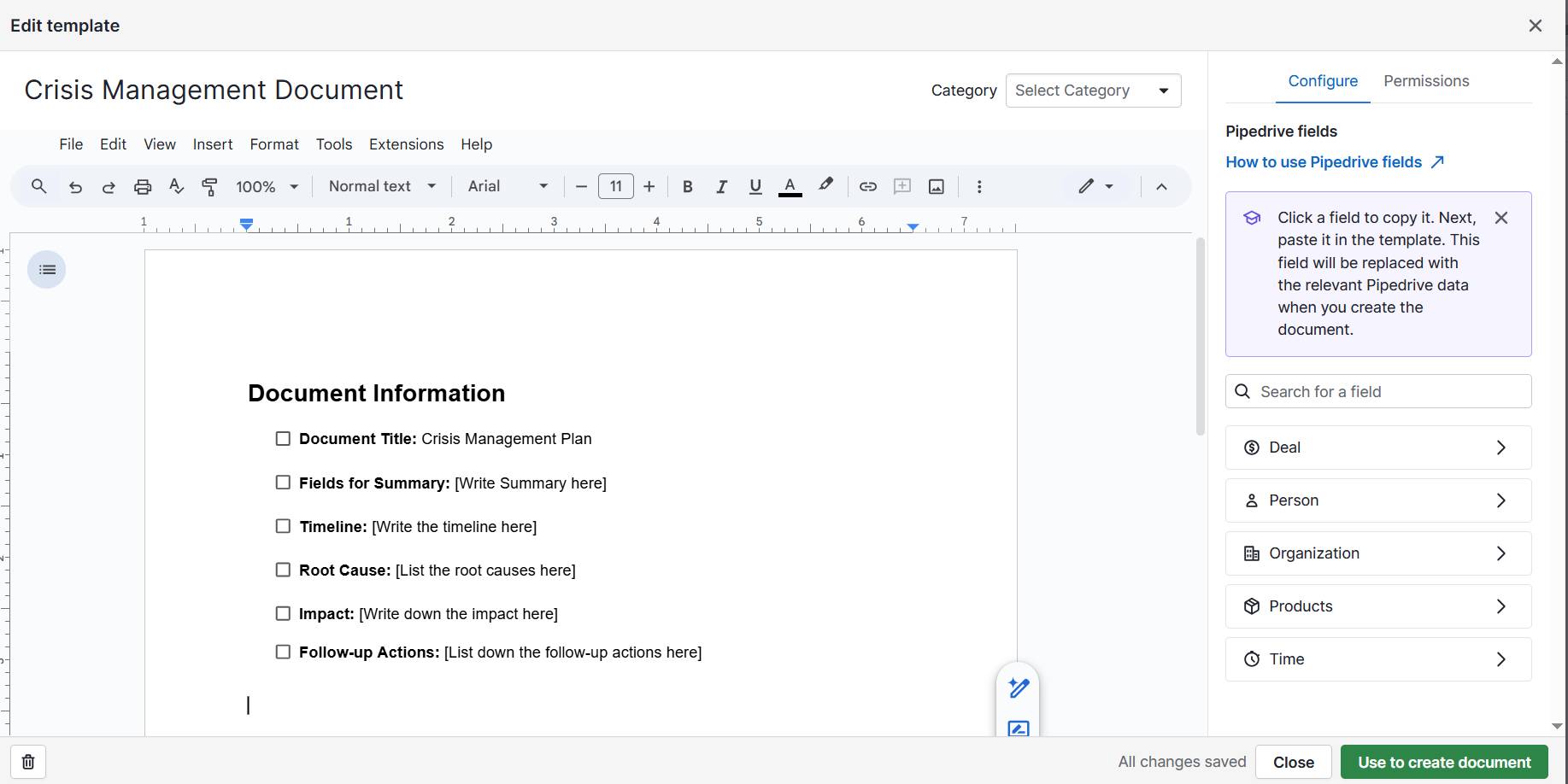Click the insert link icon
The width and height of the screenshot is (1568, 784).
pos(867,186)
